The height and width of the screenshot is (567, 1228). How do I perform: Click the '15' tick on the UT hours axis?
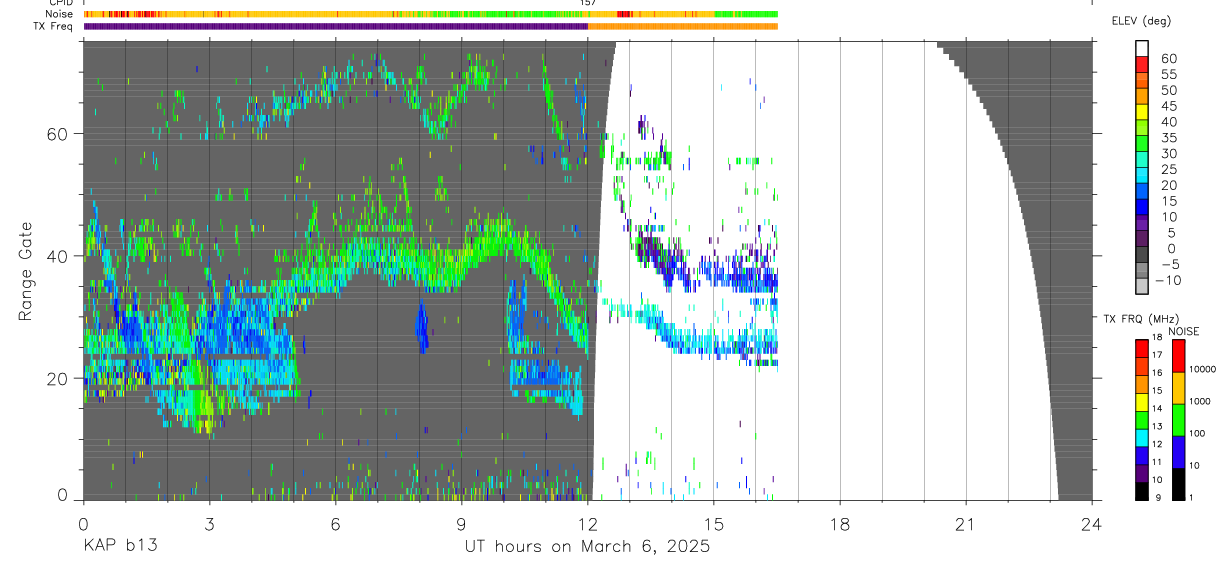(x=713, y=523)
